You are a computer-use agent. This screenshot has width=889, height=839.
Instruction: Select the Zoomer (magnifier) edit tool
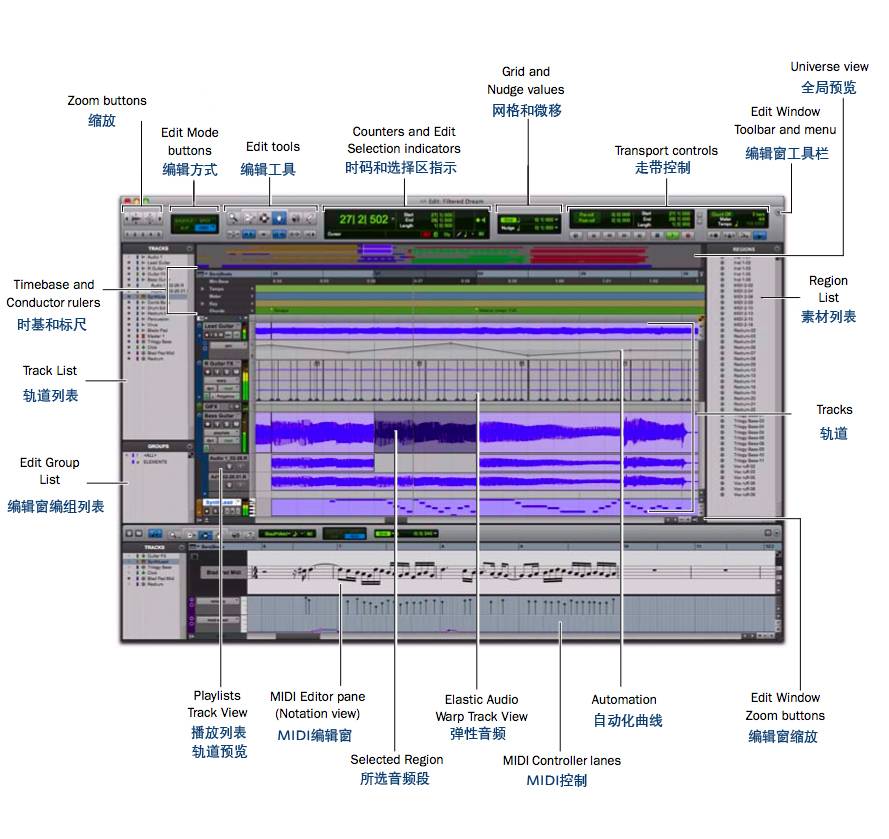pos(233,217)
